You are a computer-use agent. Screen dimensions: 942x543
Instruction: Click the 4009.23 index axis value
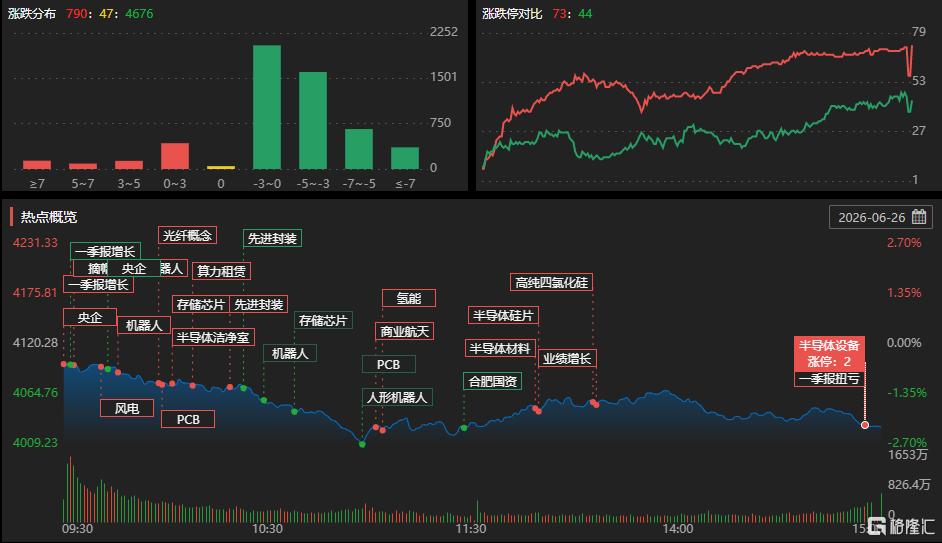[35, 442]
